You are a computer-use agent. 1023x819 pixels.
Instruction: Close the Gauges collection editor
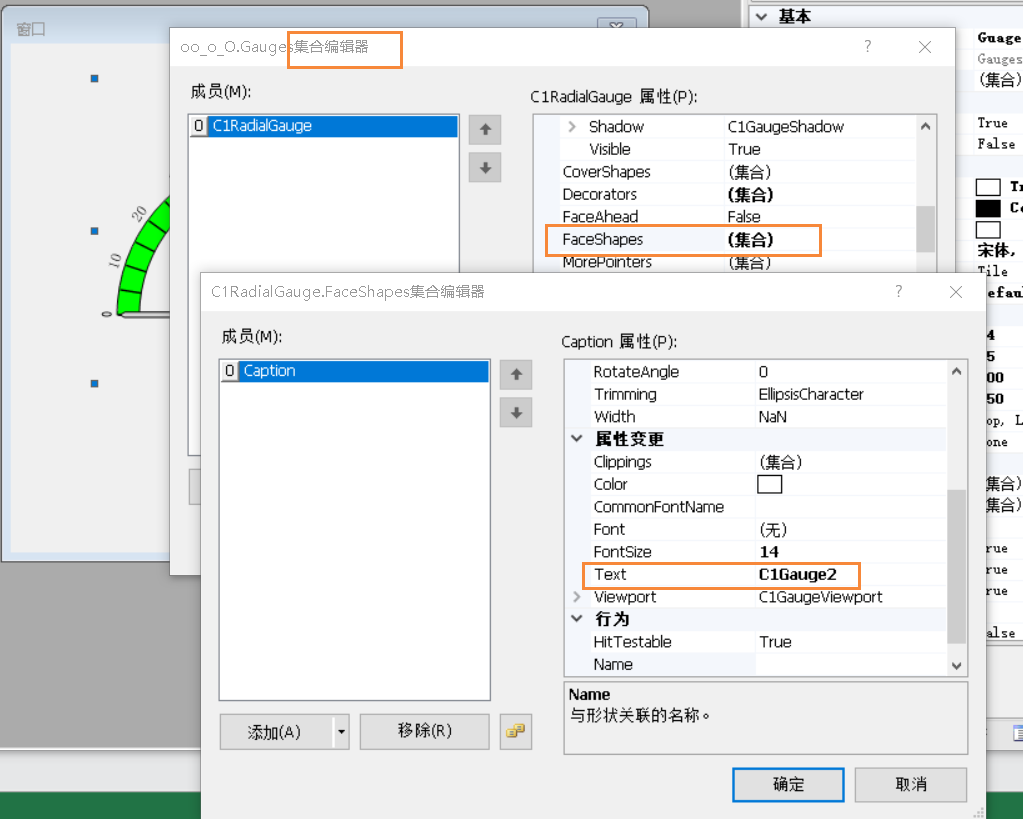click(924, 47)
